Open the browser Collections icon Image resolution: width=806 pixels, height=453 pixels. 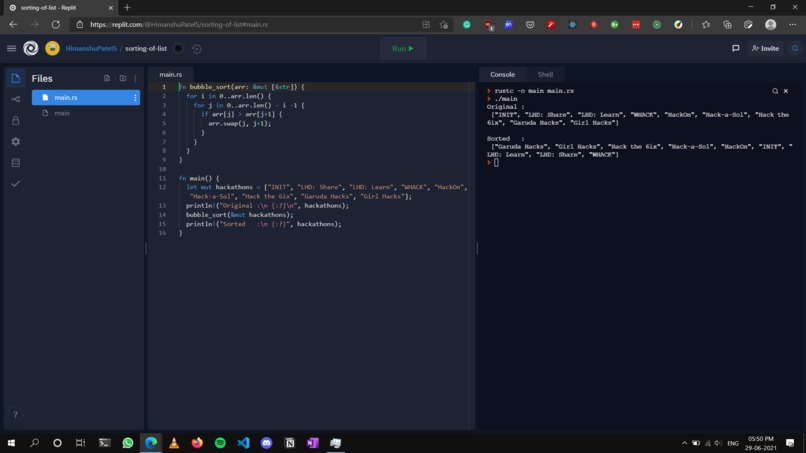(x=727, y=24)
